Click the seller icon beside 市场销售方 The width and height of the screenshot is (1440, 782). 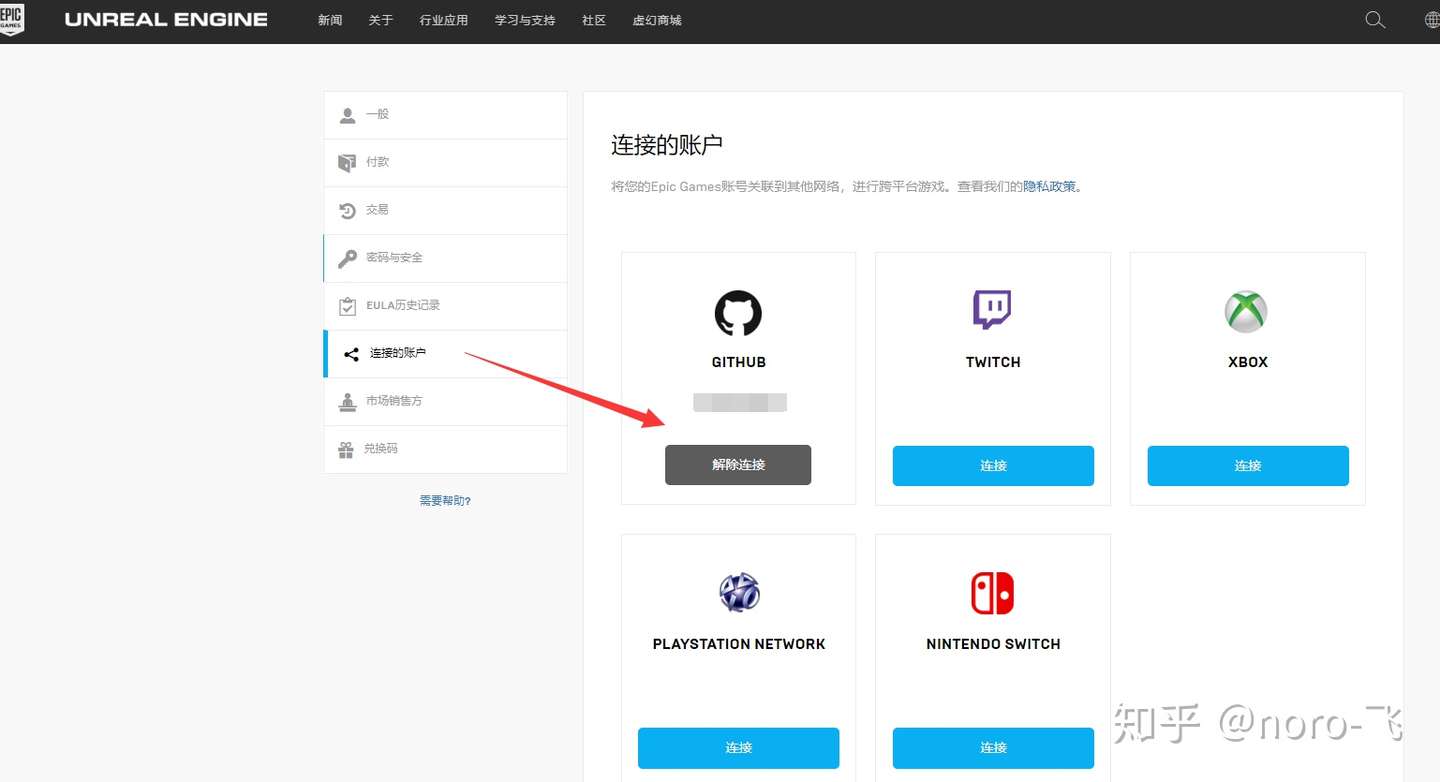347,402
